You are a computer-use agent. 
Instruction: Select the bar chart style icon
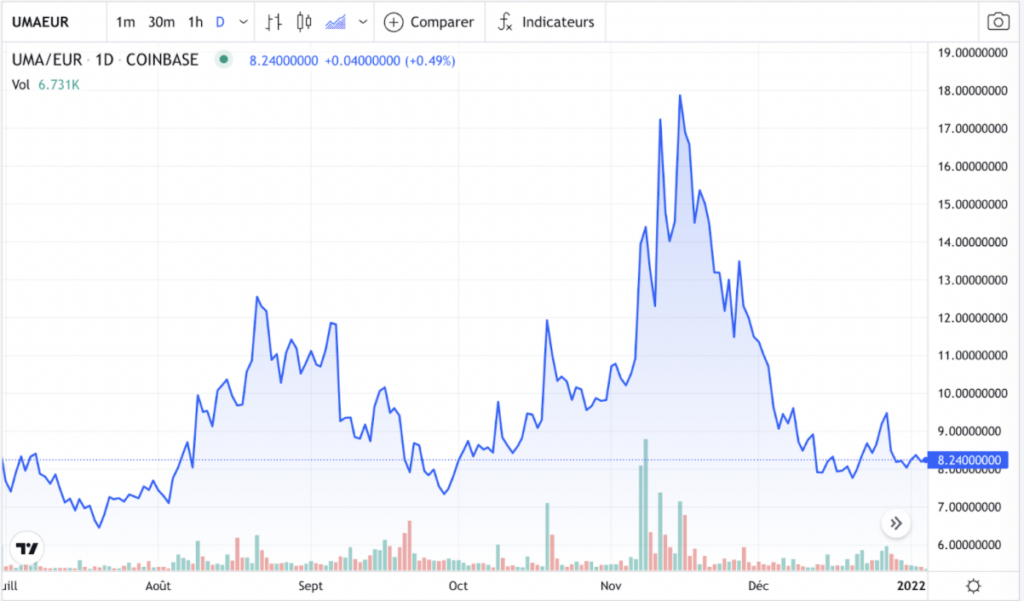[x=274, y=22]
